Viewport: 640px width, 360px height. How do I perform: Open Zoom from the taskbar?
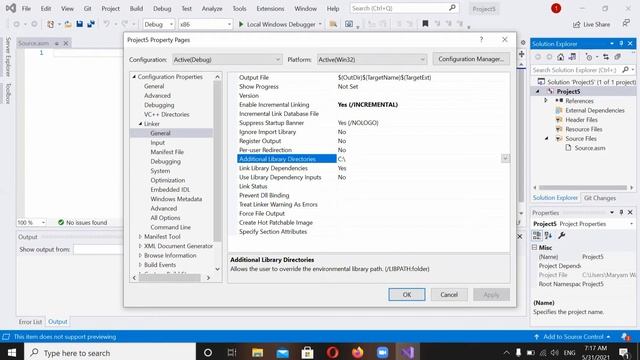[x=382, y=352]
